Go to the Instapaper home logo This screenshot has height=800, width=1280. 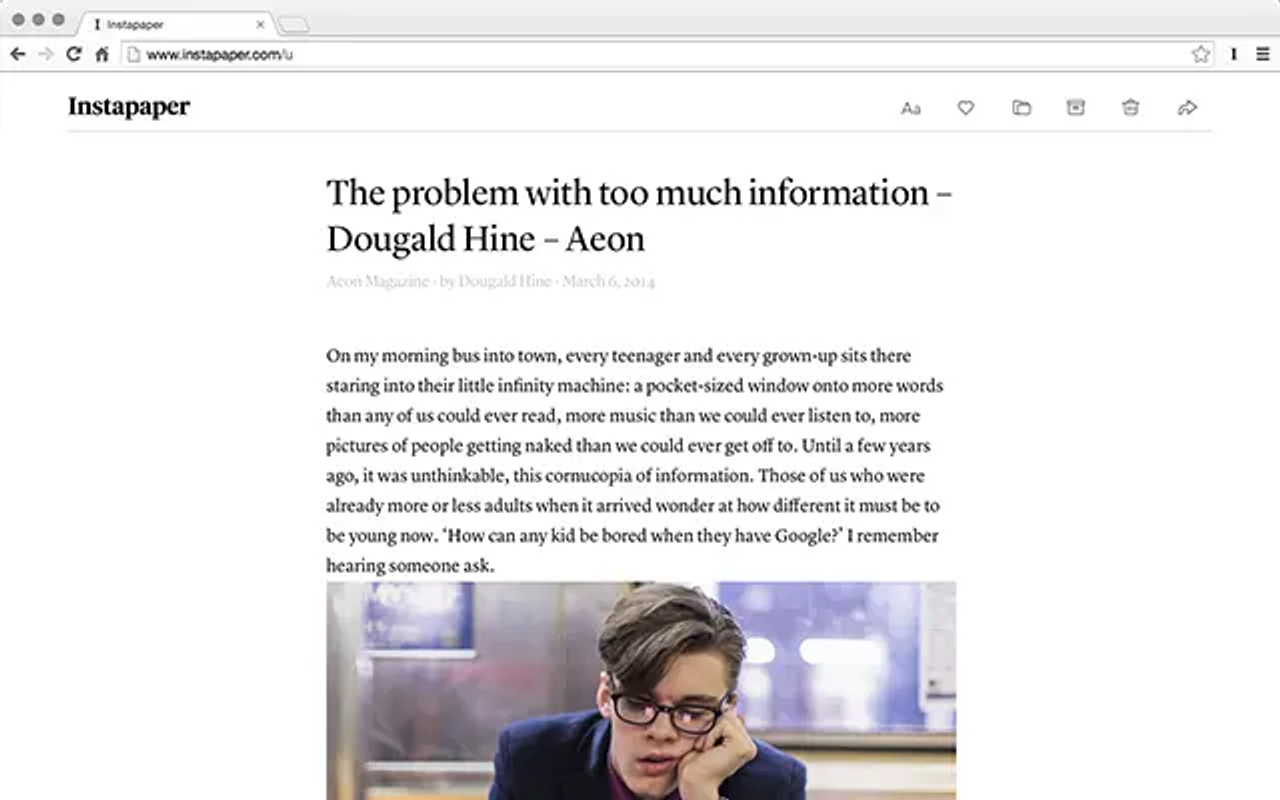[129, 106]
